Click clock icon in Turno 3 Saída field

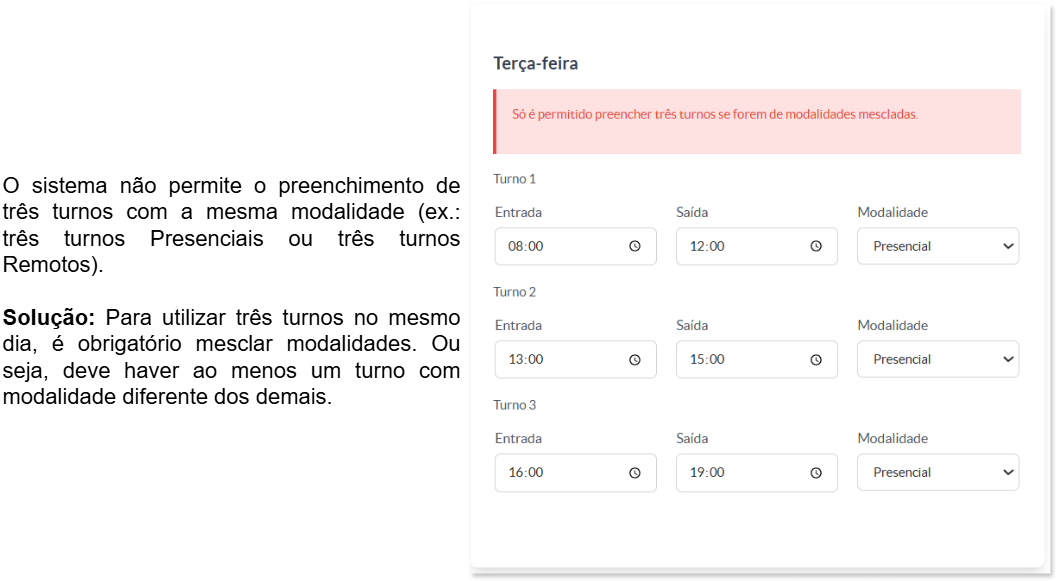[816, 473]
